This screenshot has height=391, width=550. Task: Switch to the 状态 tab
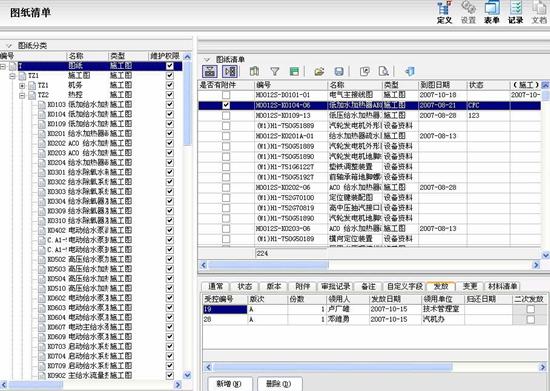(244, 286)
